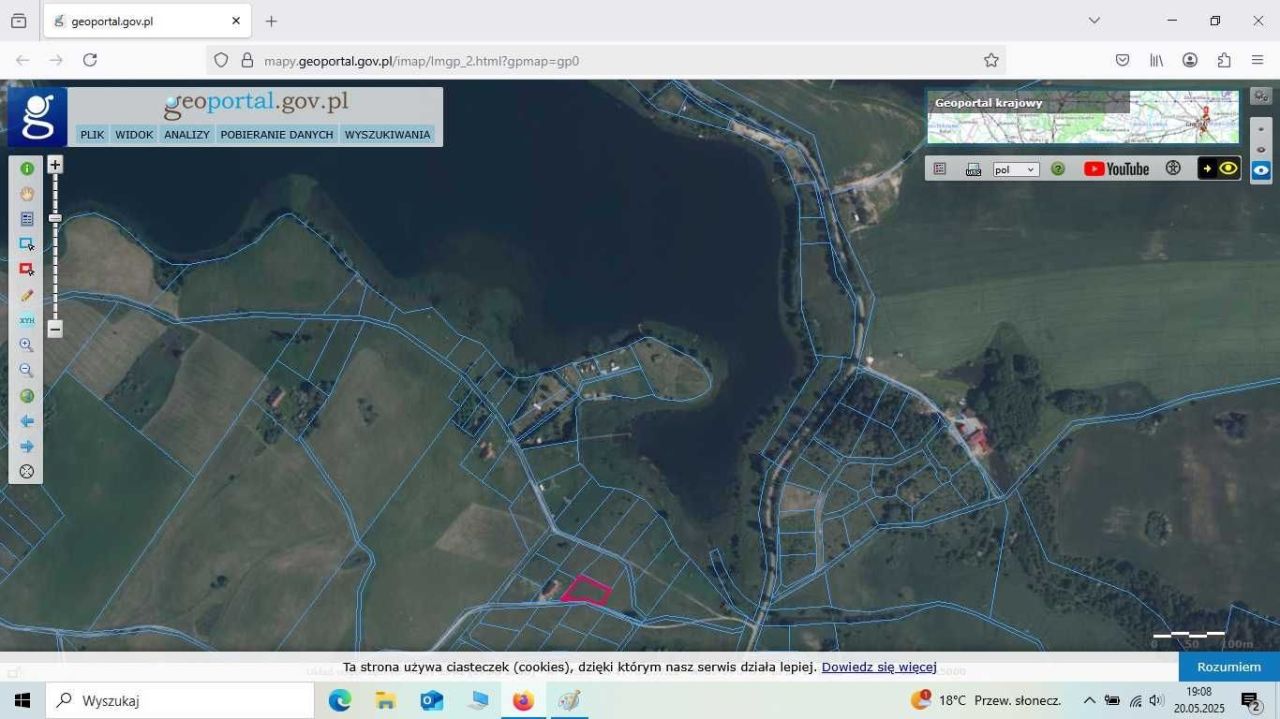
Task: Open the WMS services icon
Action: (973, 169)
